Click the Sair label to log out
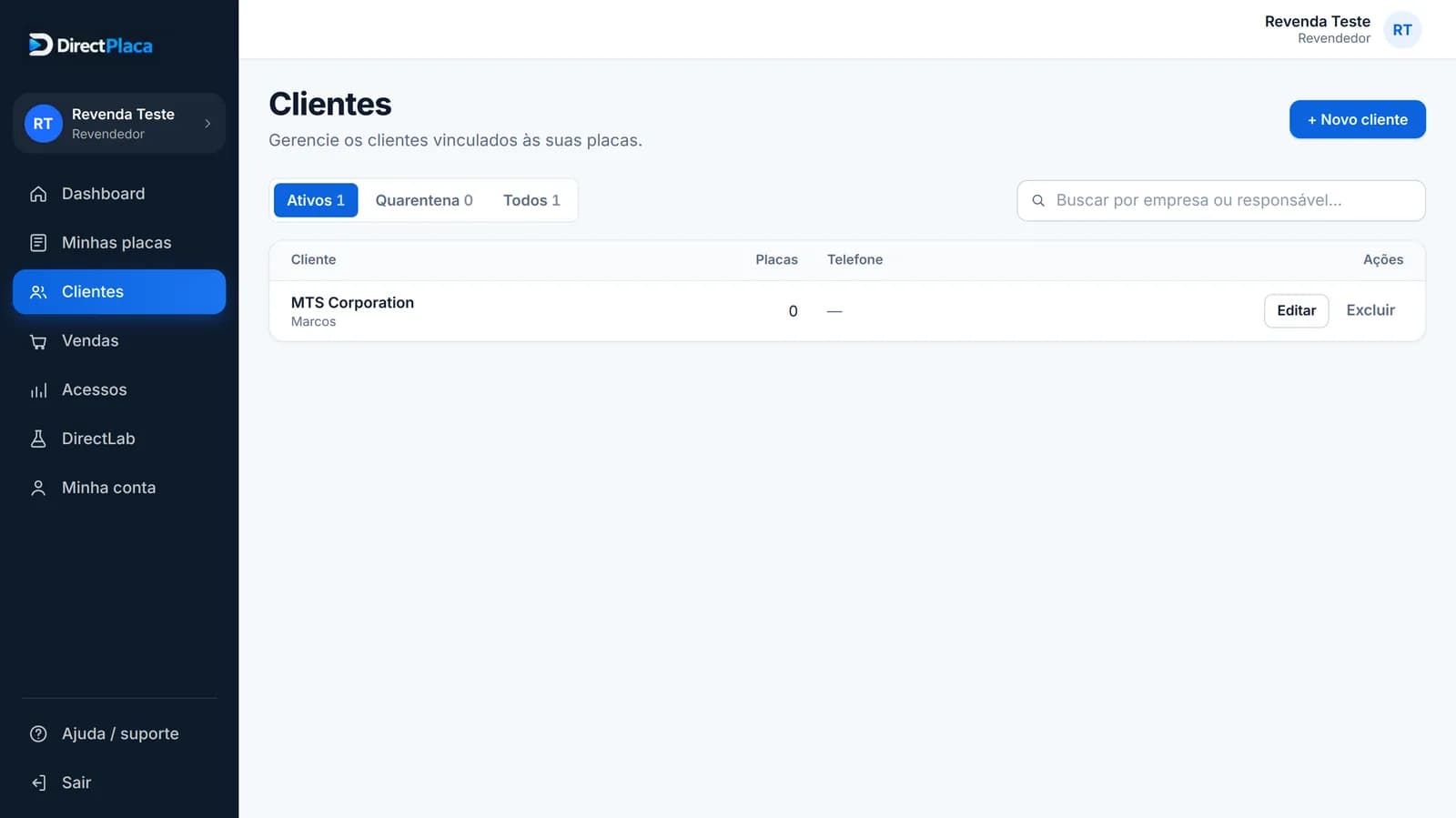Screen dimensions: 1456x818 (x=76, y=783)
